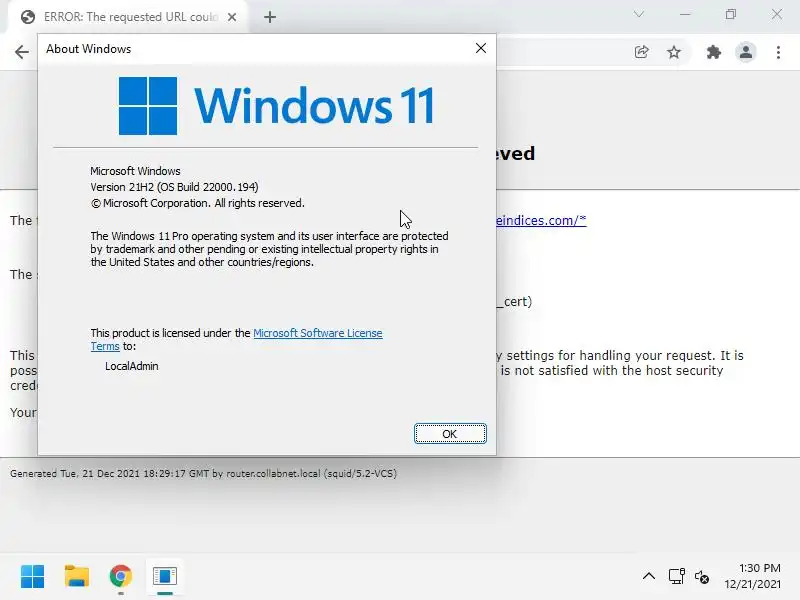Screen dimensions: 800x600
Task: Click the Microsoft Corporation copyright line
Action: [197, 203]
